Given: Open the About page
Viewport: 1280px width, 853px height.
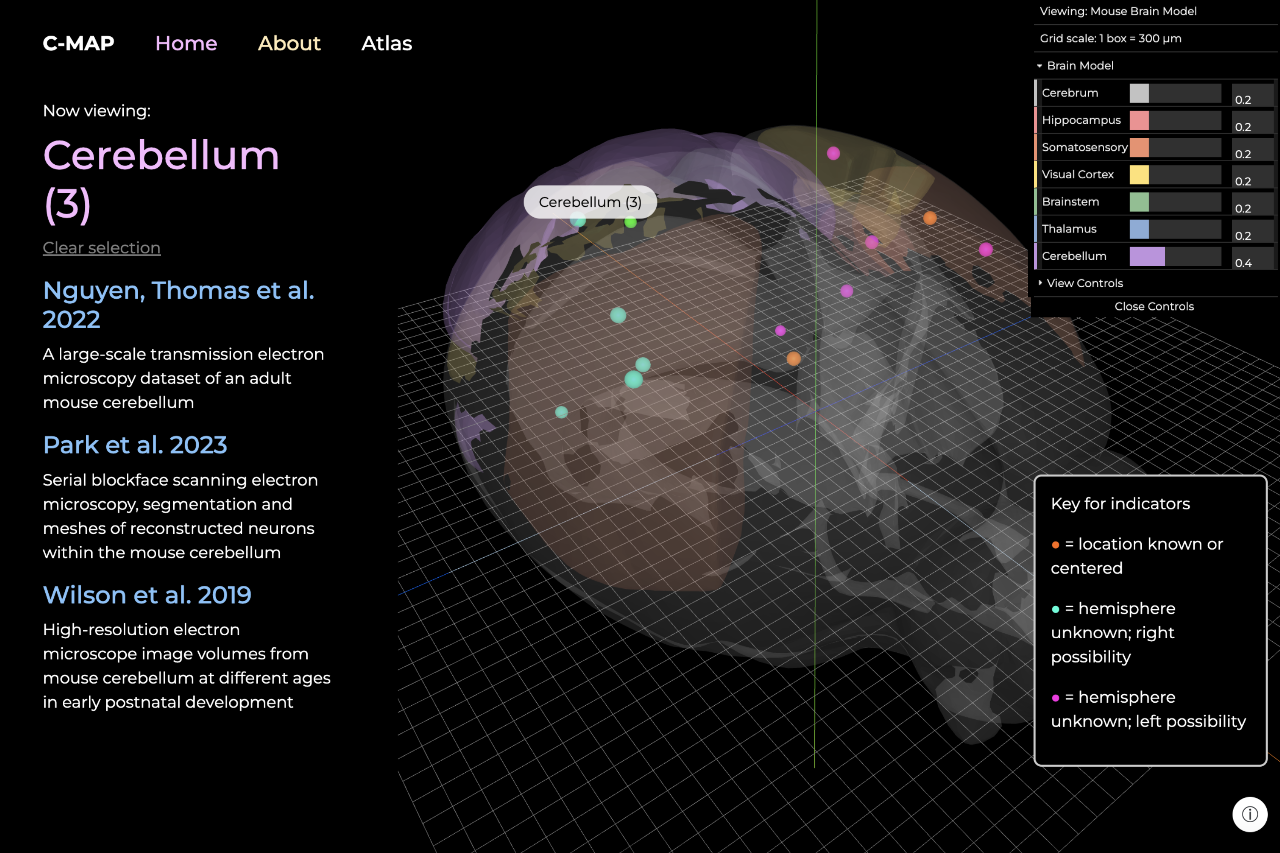Looking at the screenshot, I should click(x=289, y=43).
